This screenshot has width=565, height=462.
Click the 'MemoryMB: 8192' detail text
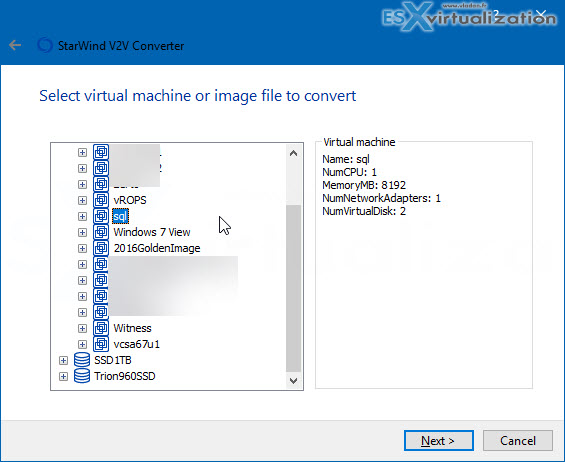coord(364,185)
